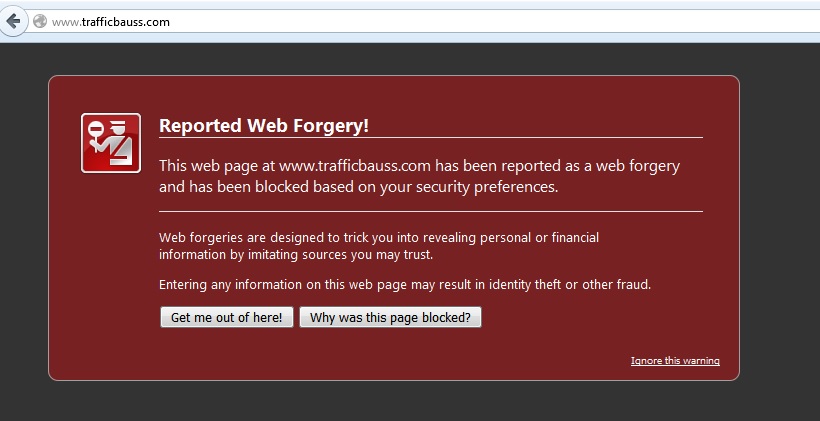Image resolution: width=820 pixels, height=421 pixels.
Task: Click the dark gray background below the warning box
Action: pos(410,401)
